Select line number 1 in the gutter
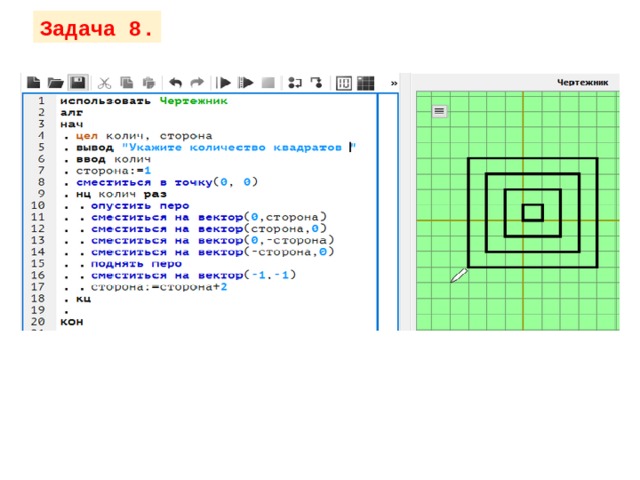This screenshot has width=640, height=480. (x=41, y=100)
